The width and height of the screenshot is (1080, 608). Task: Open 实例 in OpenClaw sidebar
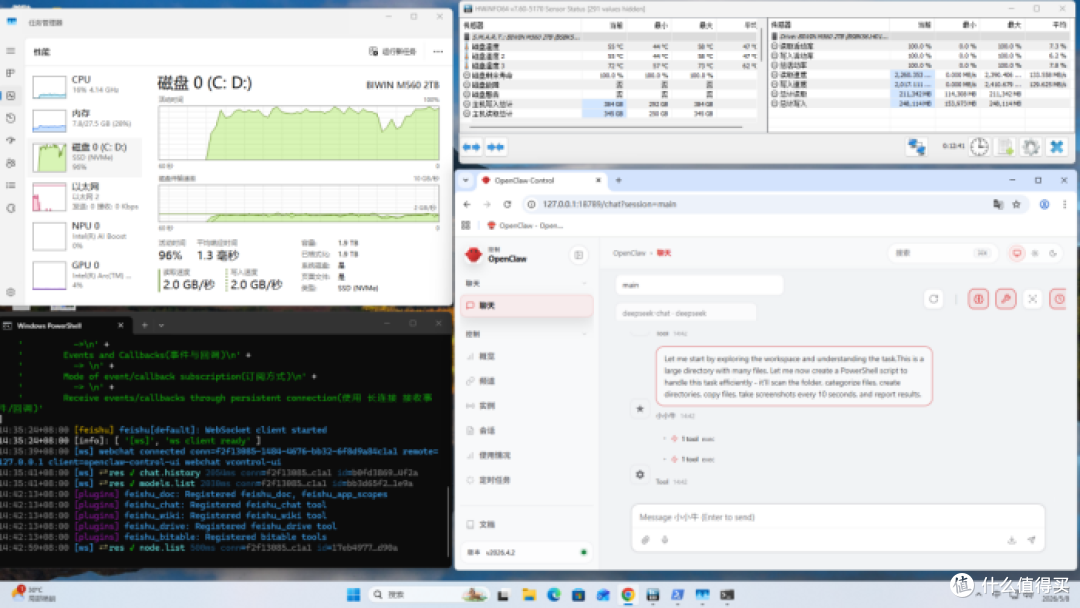(x=527, y=406)
